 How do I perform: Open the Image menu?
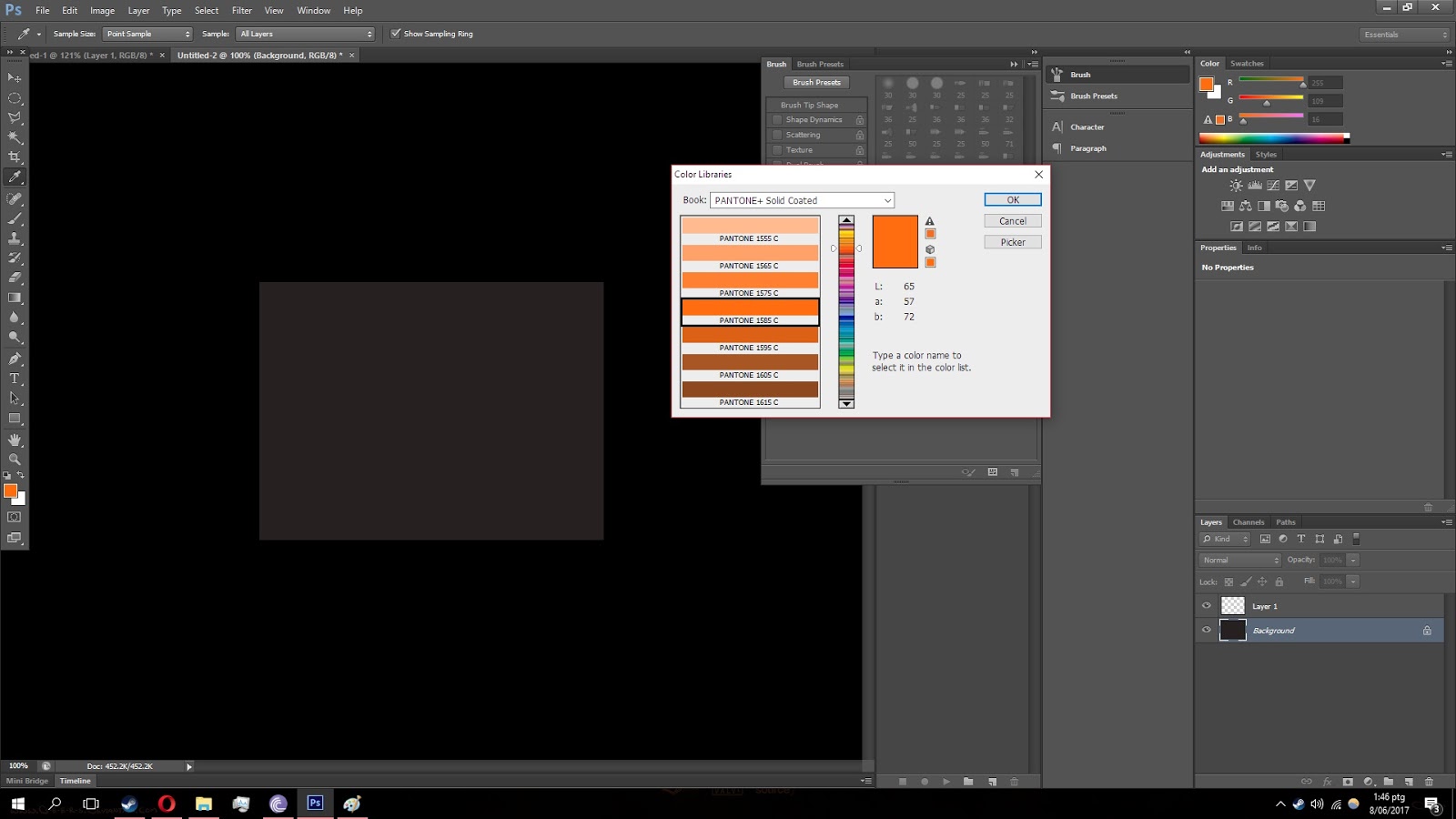[x=102, y=11]
